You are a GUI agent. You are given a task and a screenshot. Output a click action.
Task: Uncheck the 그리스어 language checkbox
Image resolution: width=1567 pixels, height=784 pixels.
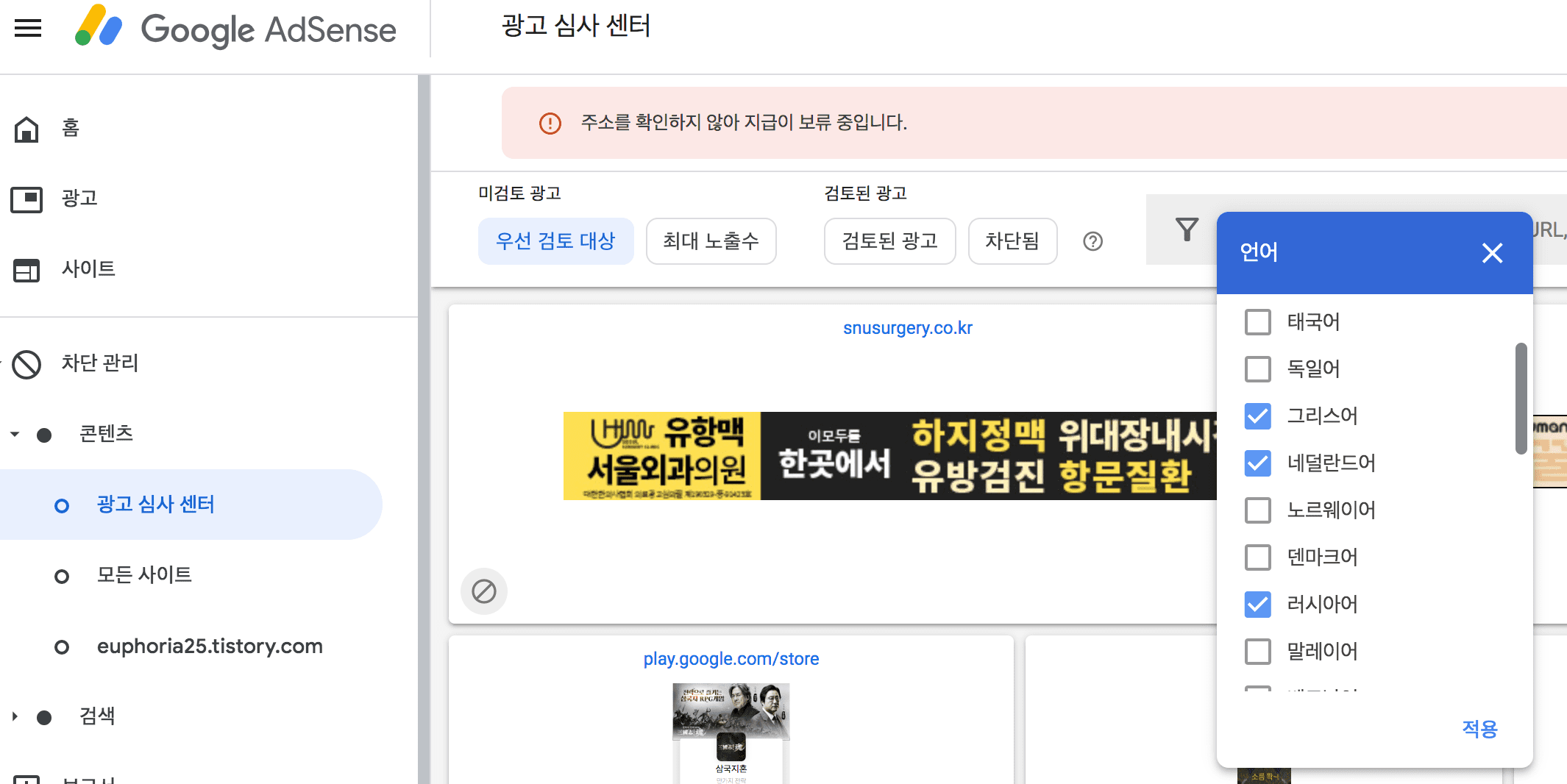[1258, 416]
